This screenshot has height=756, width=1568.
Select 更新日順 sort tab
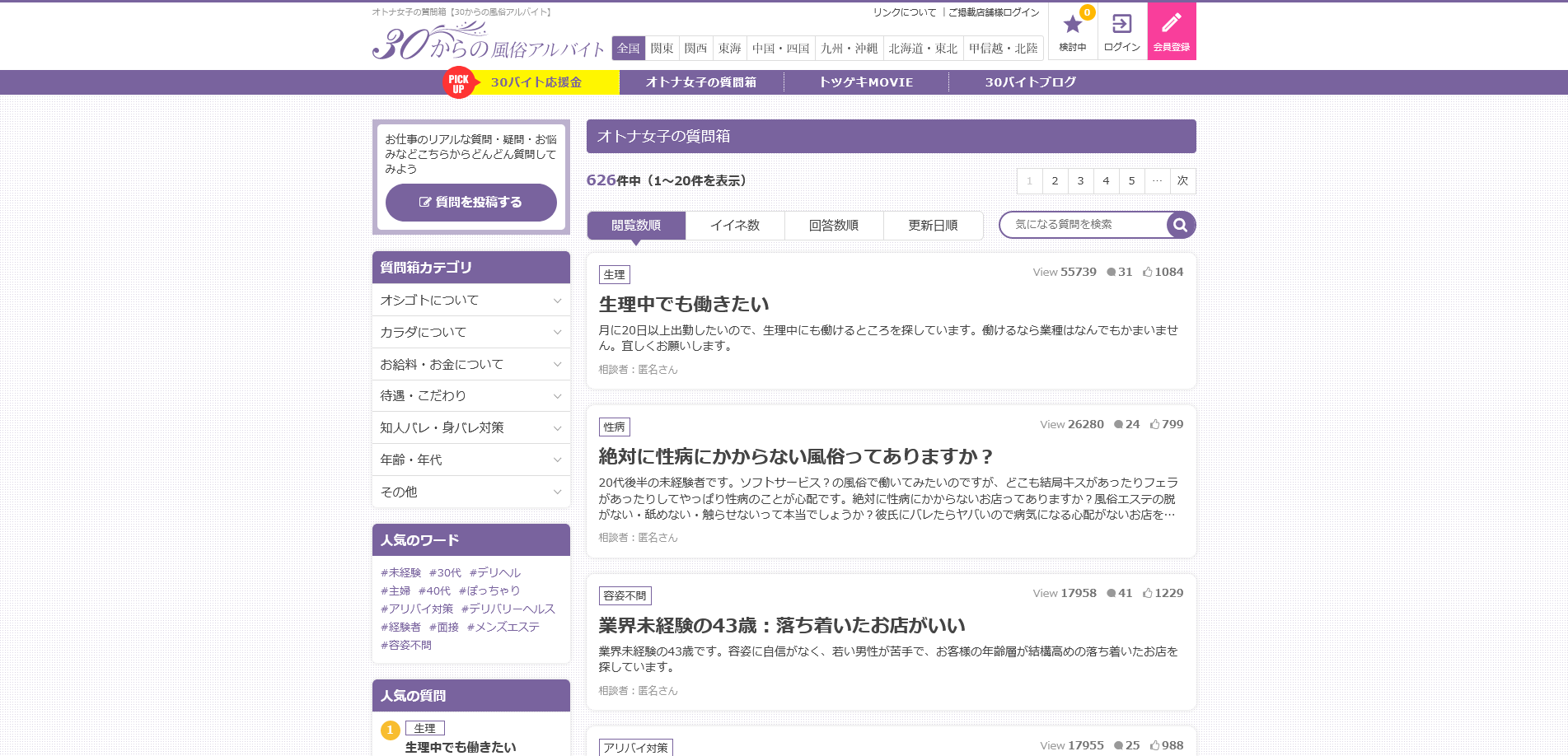[x=933, y=225]
